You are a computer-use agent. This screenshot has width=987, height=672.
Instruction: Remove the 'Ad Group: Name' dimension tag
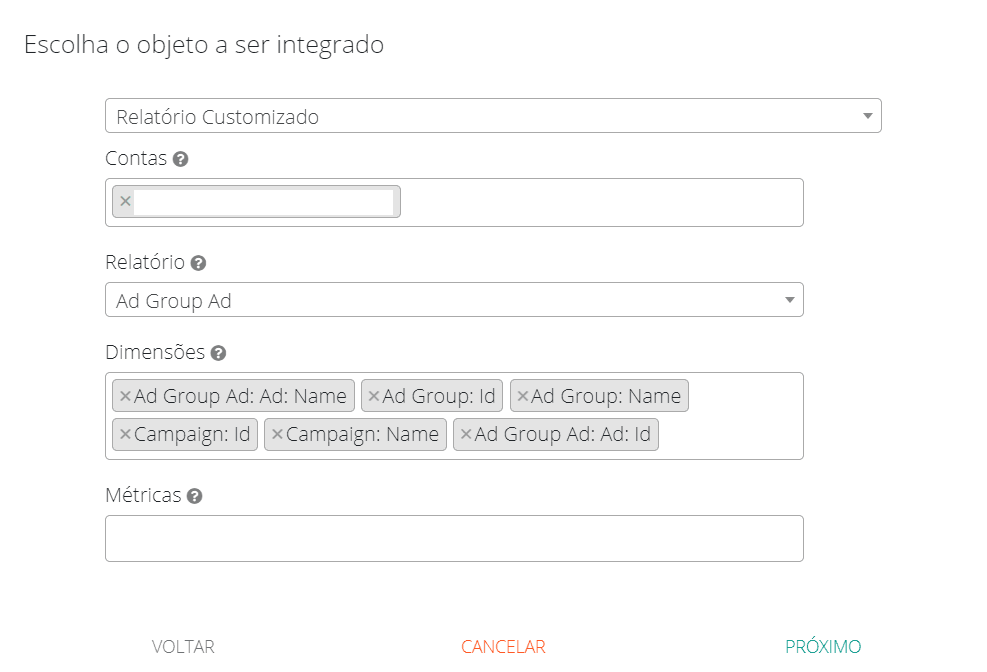point(522,396)
